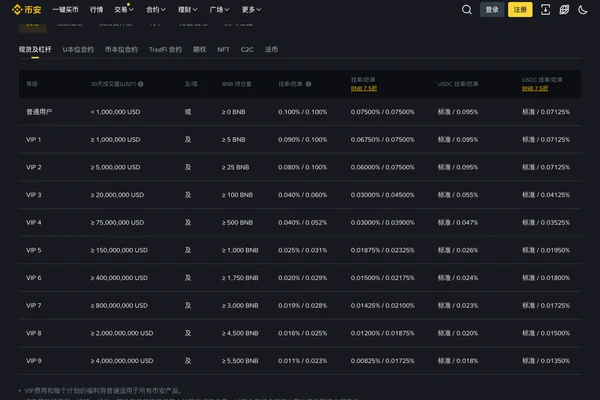Switch to the 期权 tab
The height and width of the screenshot is (400, 600).
pyautogui.click(x=200, y=49)
